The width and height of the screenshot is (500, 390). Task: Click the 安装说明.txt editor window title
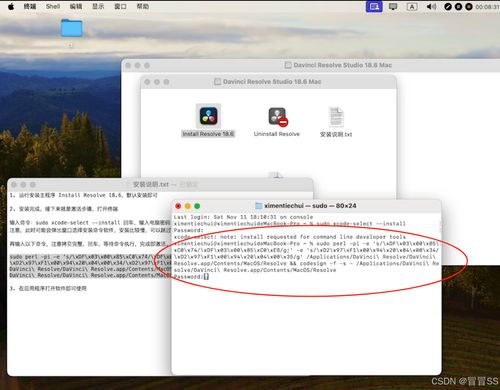pos(151,184)
